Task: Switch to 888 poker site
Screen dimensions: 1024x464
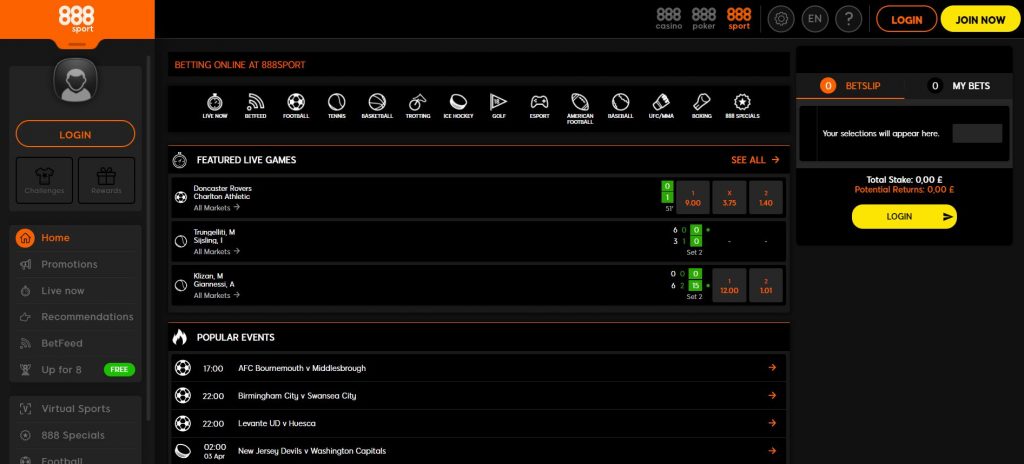Action: [x=704, y=19]
